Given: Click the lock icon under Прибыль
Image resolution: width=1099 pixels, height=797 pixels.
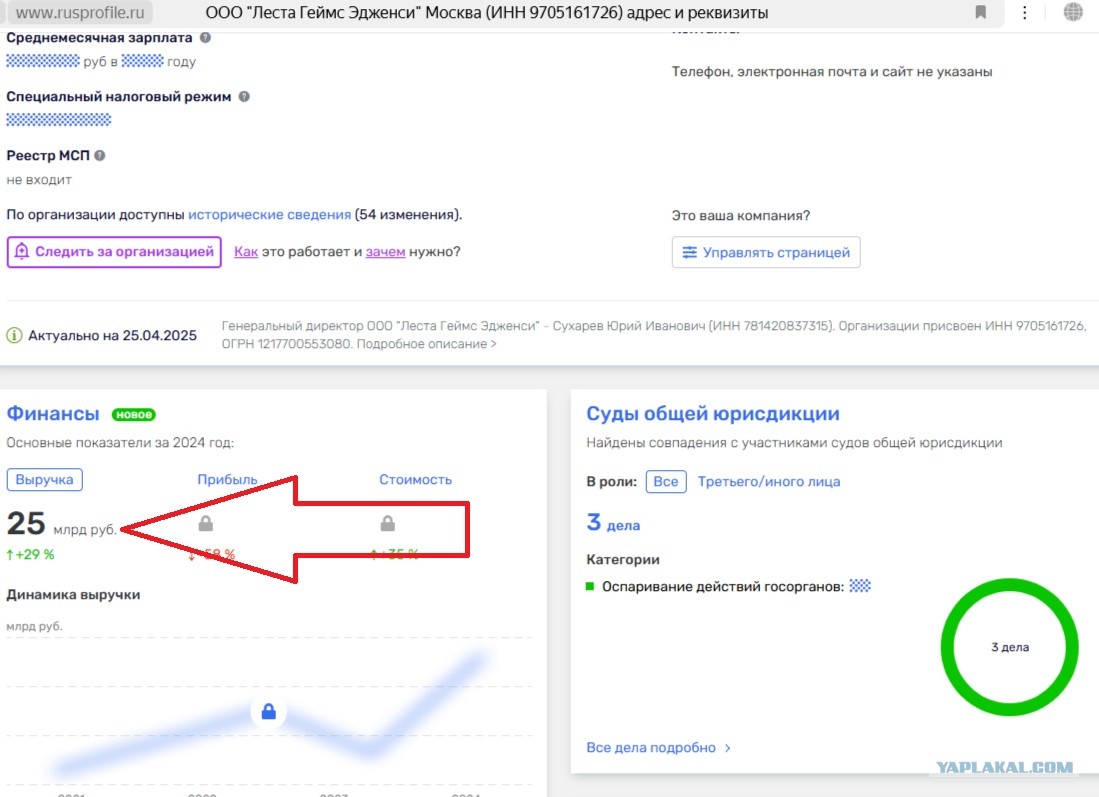Looking at the screenshot, I should tap(205, 523).
